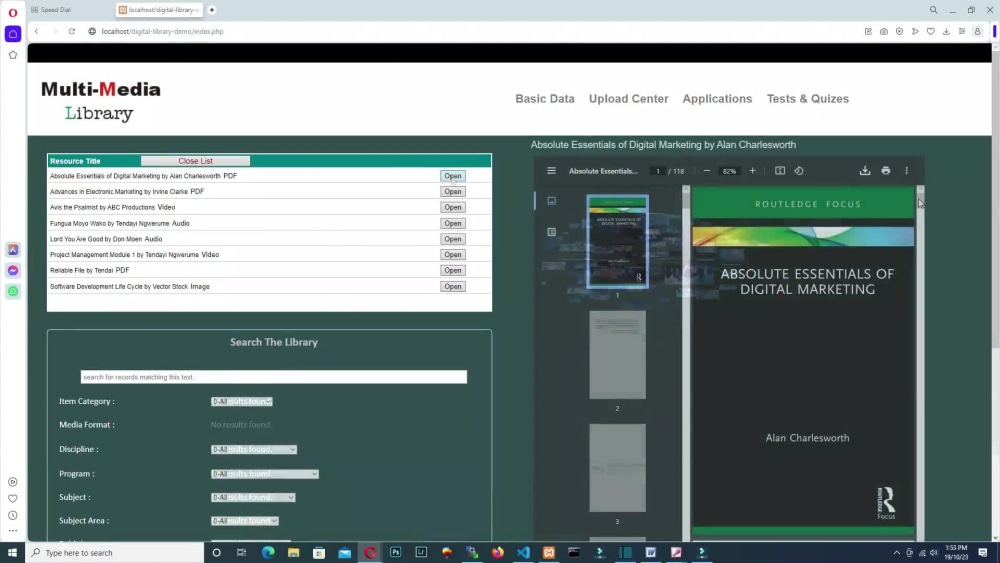
Task: Open Photoshop from taskbar
Action: (x=395, y=553)
